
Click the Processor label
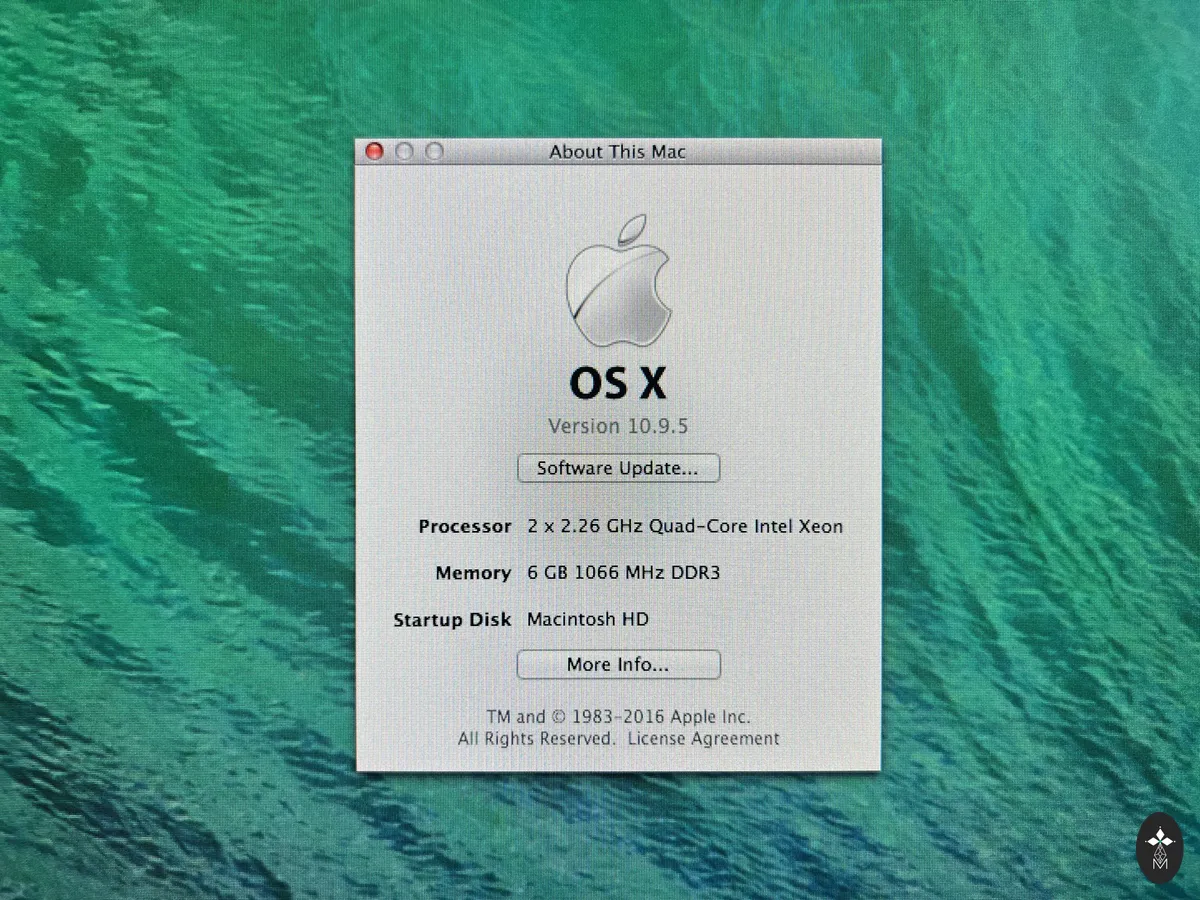[x=465, y=526]
